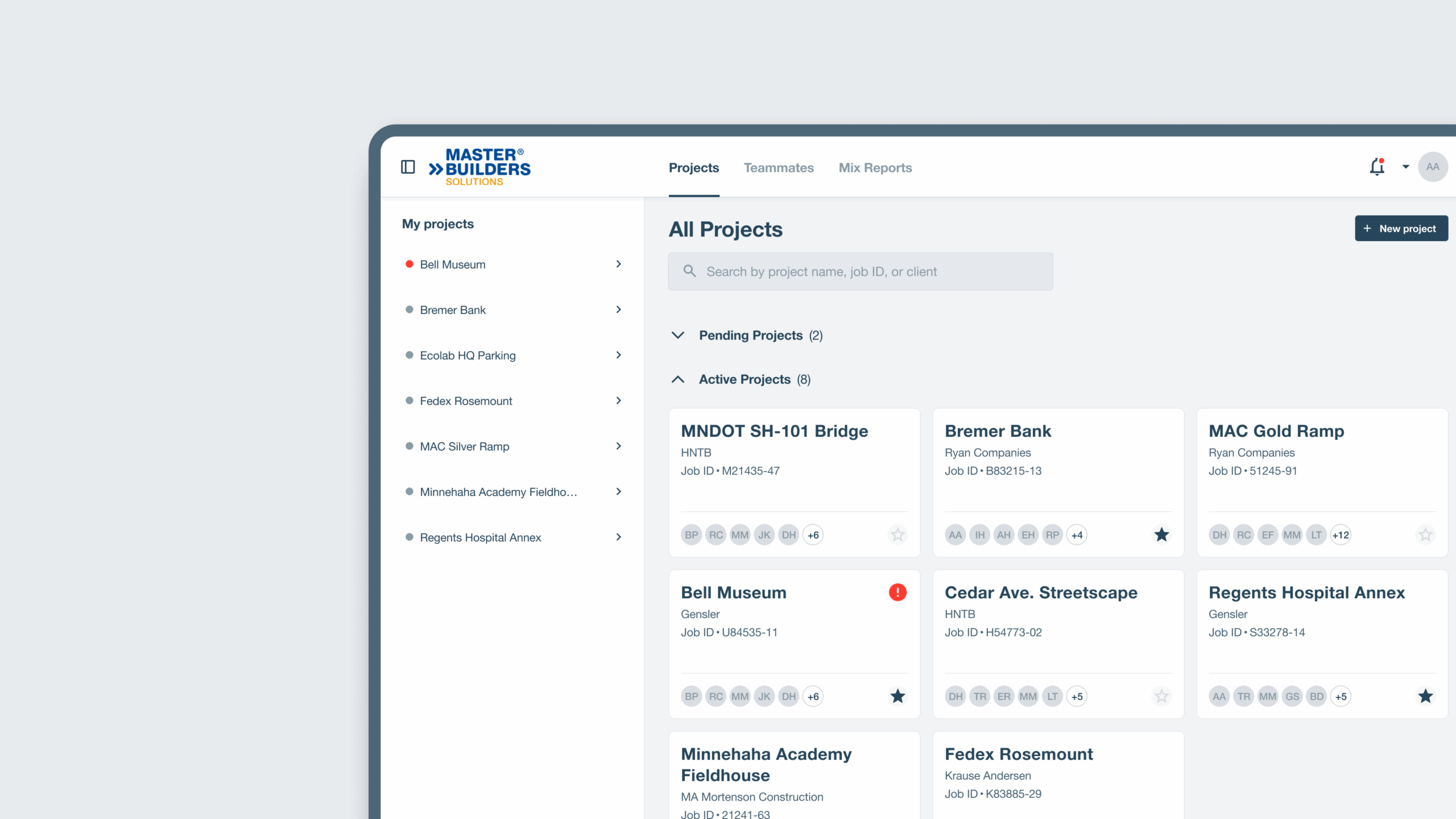Click the +5 badge on Cedar Ave. Streetscape
The image size is (1456, 819).
pos(1077,696)
